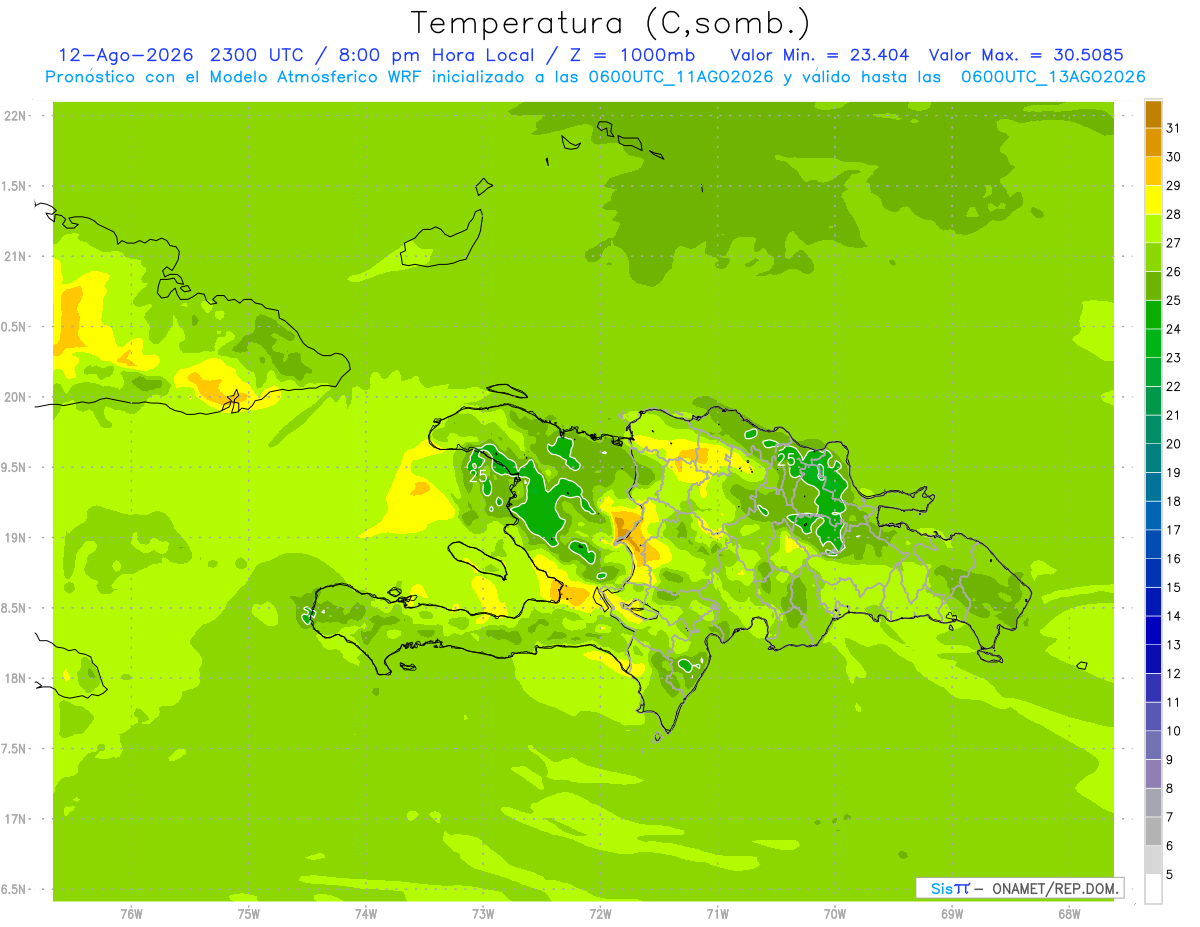
Task: Click the "75W" longitude label
Action: pos(249,913)
